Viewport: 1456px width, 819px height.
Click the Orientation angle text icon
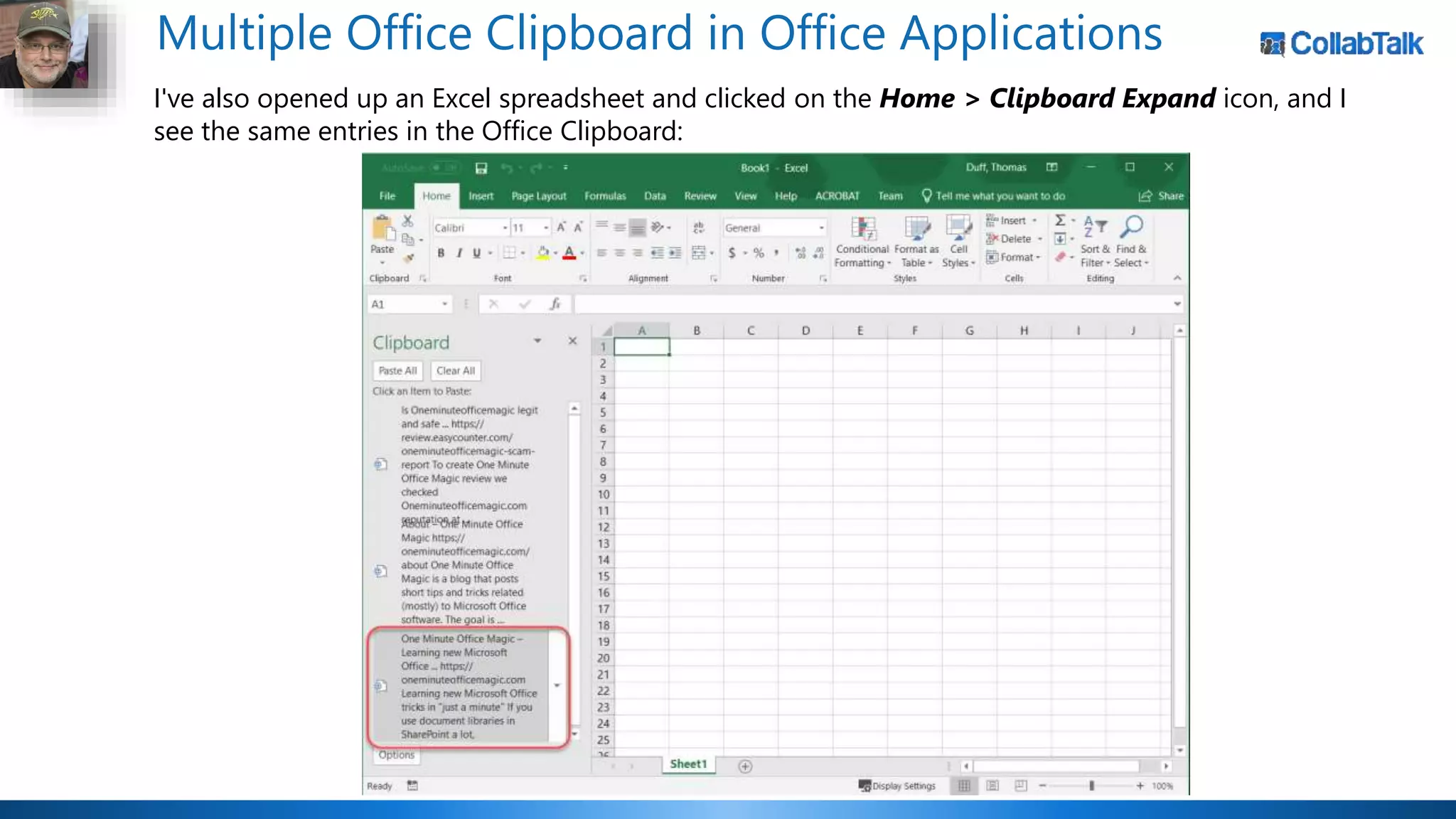coord(658,227)
